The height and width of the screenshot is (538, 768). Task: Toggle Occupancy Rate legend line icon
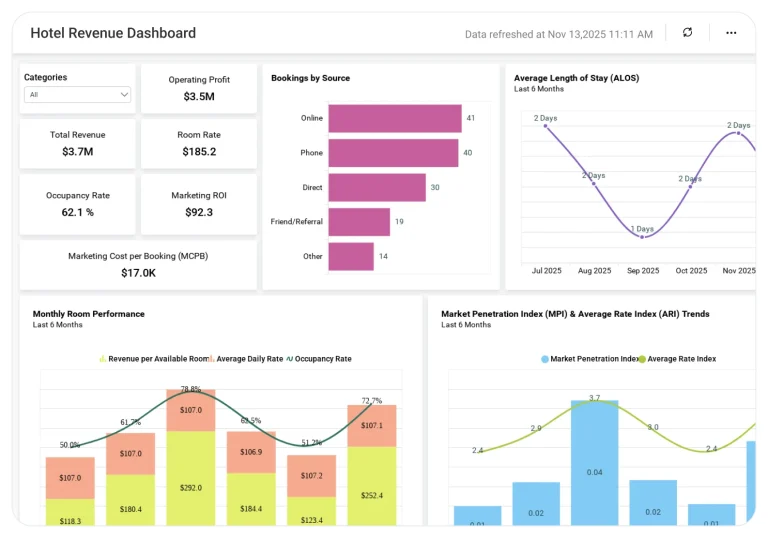[289, 359]
